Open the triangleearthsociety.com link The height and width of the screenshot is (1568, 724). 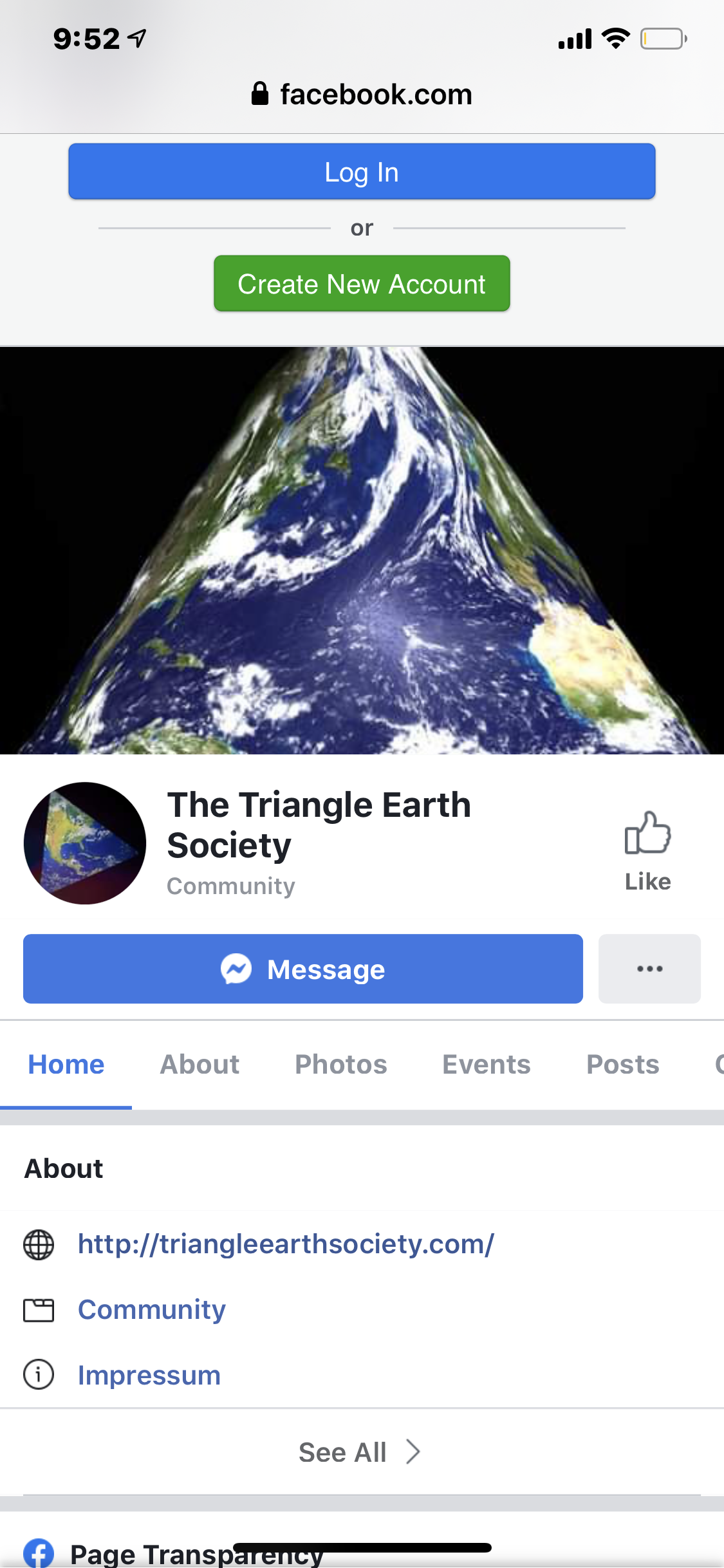(286, 1244)
